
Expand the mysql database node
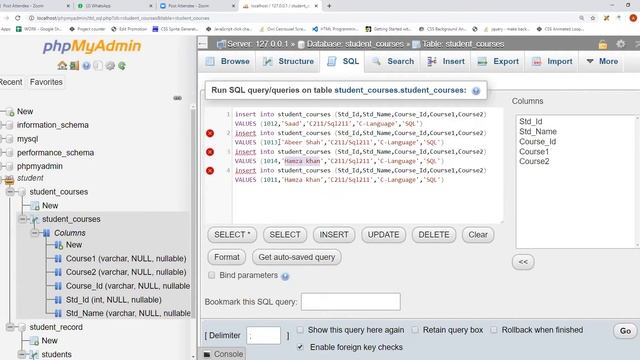(x=3, y=139)
